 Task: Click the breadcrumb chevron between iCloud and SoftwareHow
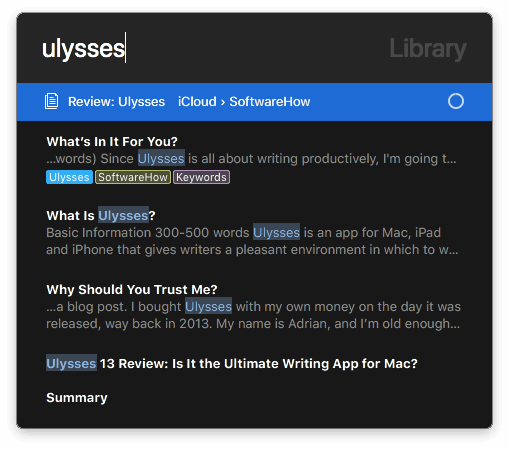pyautogui.click(x=223, y=102)
